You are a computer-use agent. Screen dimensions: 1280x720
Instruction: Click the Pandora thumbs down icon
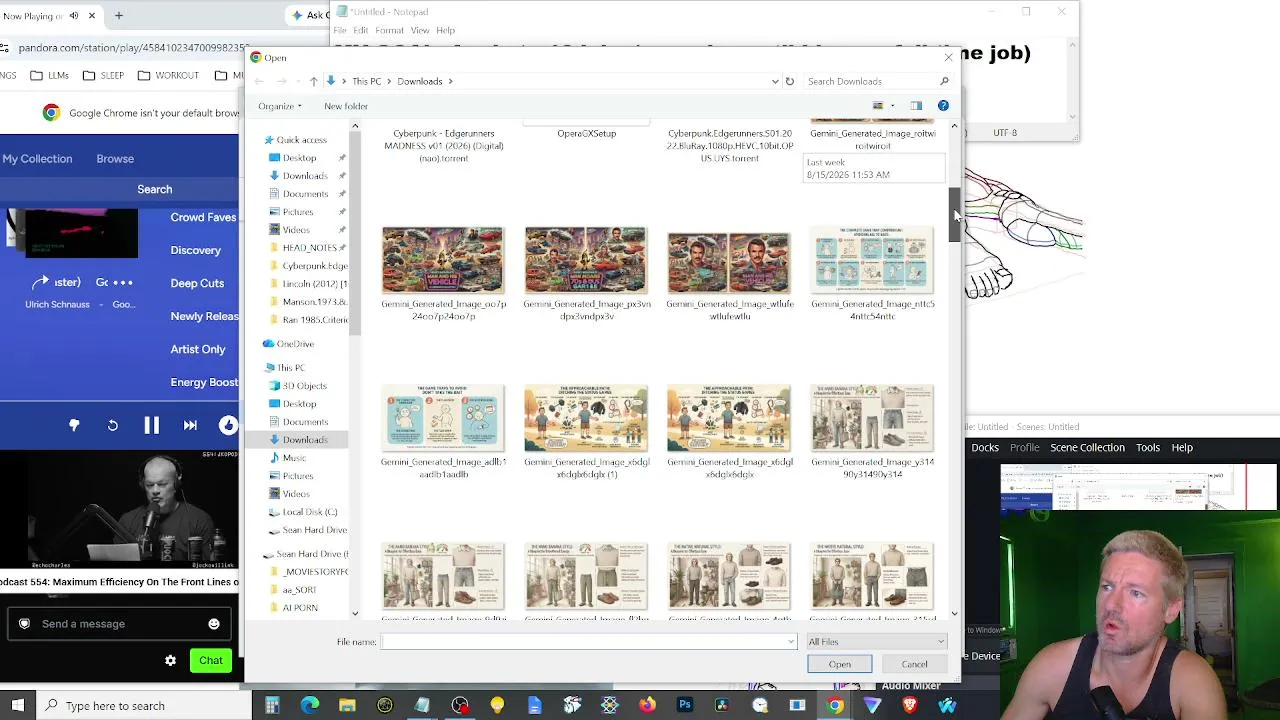[74, 426]
